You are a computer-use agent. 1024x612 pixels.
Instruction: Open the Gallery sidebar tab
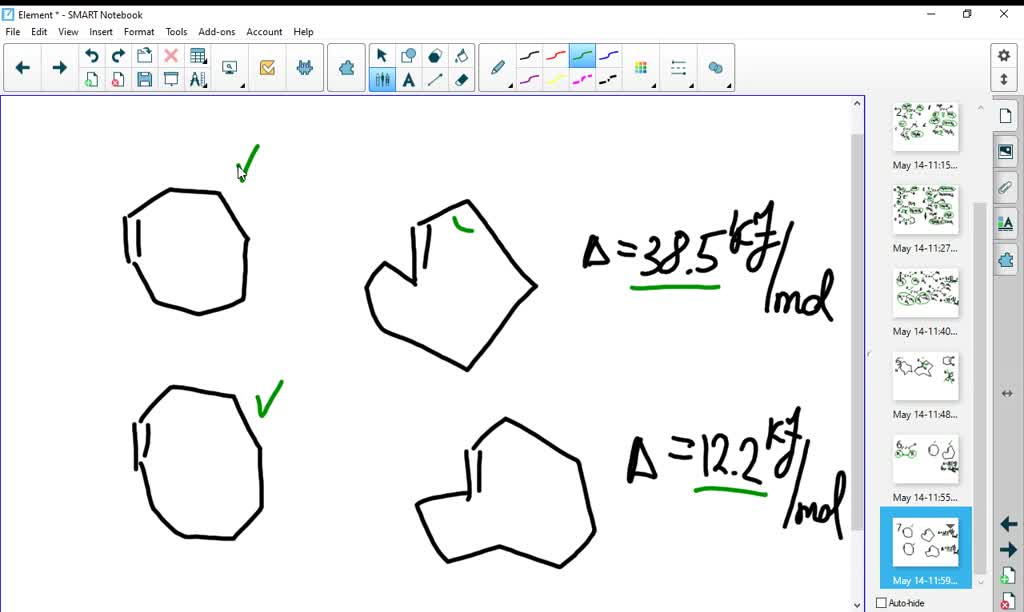point(1005,150)
